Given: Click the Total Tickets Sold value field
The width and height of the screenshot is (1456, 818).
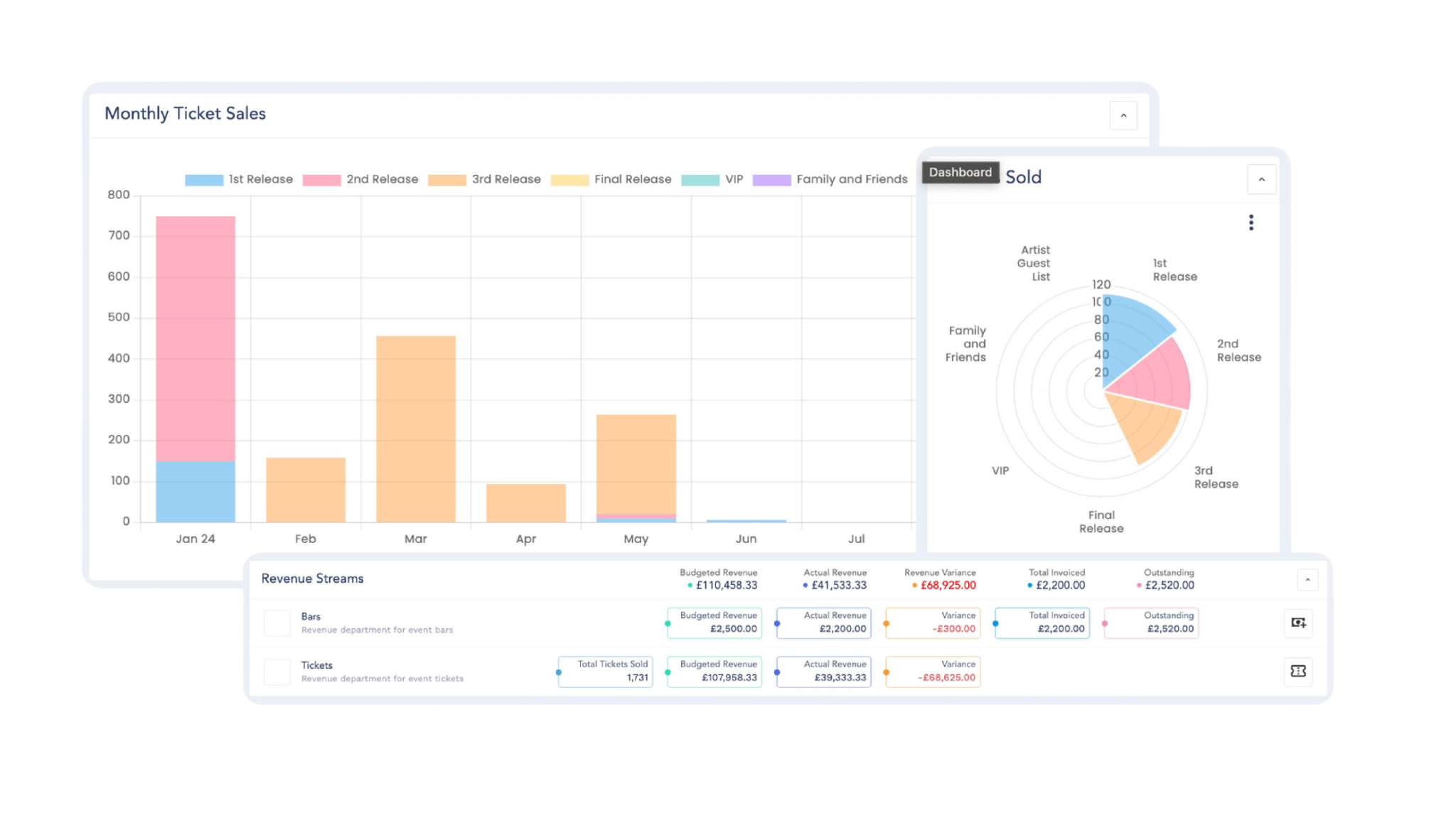Looking at the screenshot, I should (x=605, y=672).
